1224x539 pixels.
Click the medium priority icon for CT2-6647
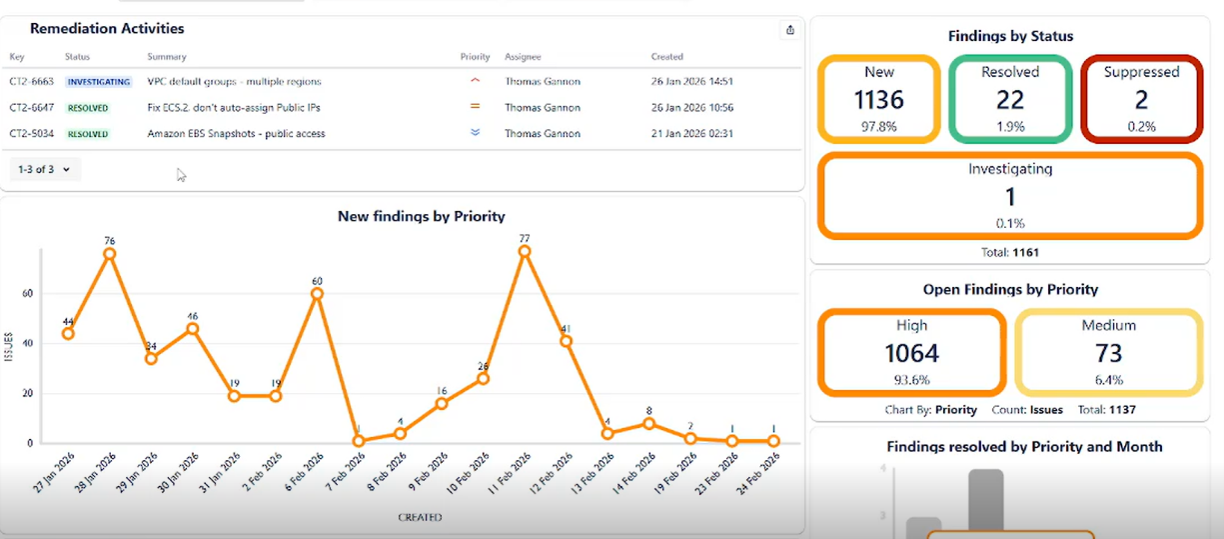click(x=475, y=106)
